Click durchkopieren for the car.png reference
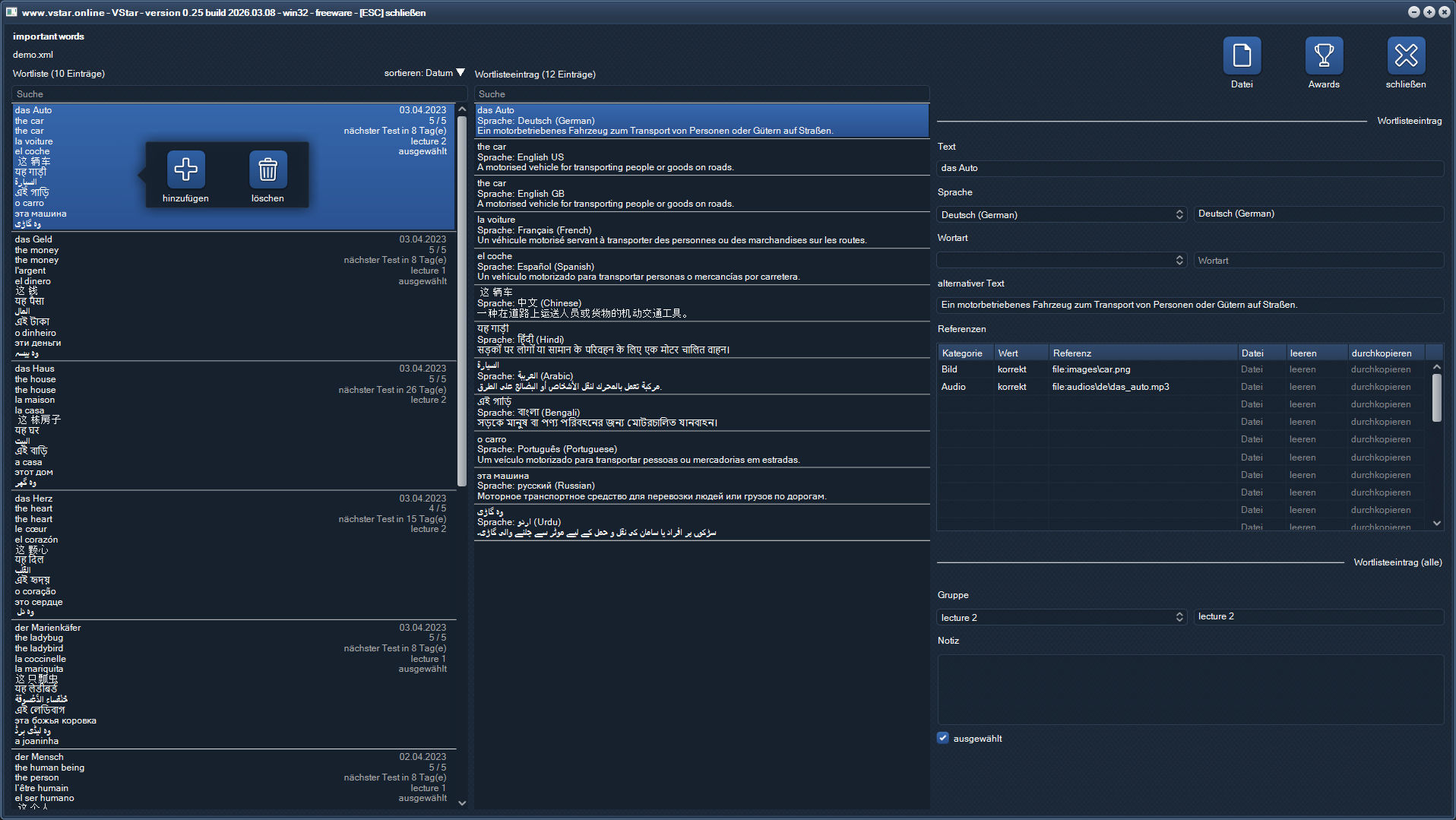Screen dimensions: 1456x820 pyautogui.click(x=1381, y=369)
